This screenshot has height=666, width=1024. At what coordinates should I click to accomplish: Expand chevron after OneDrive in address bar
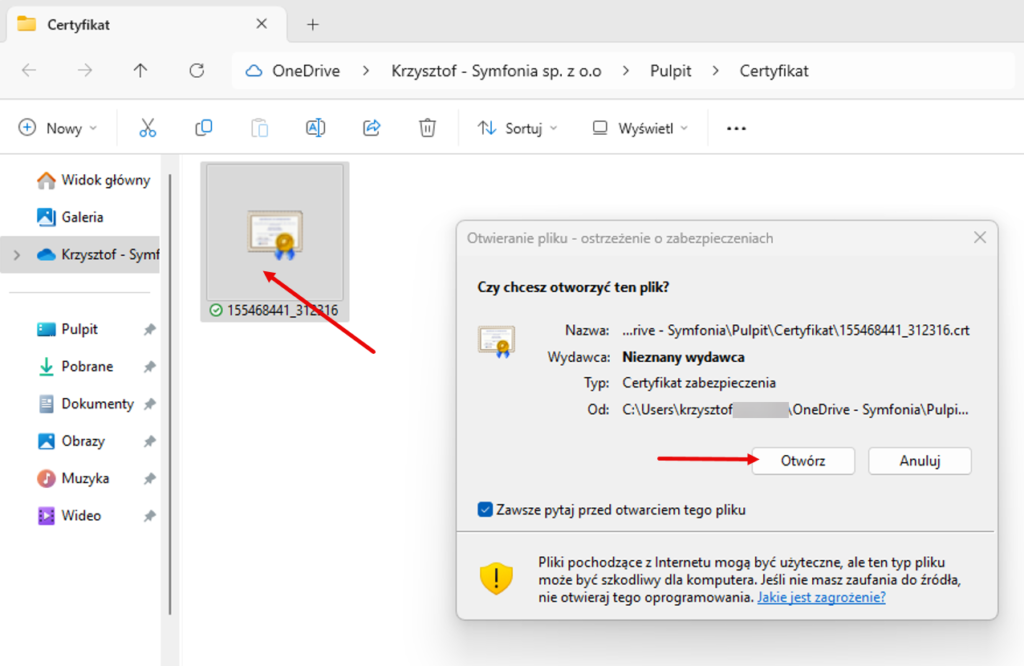[366, 71]
